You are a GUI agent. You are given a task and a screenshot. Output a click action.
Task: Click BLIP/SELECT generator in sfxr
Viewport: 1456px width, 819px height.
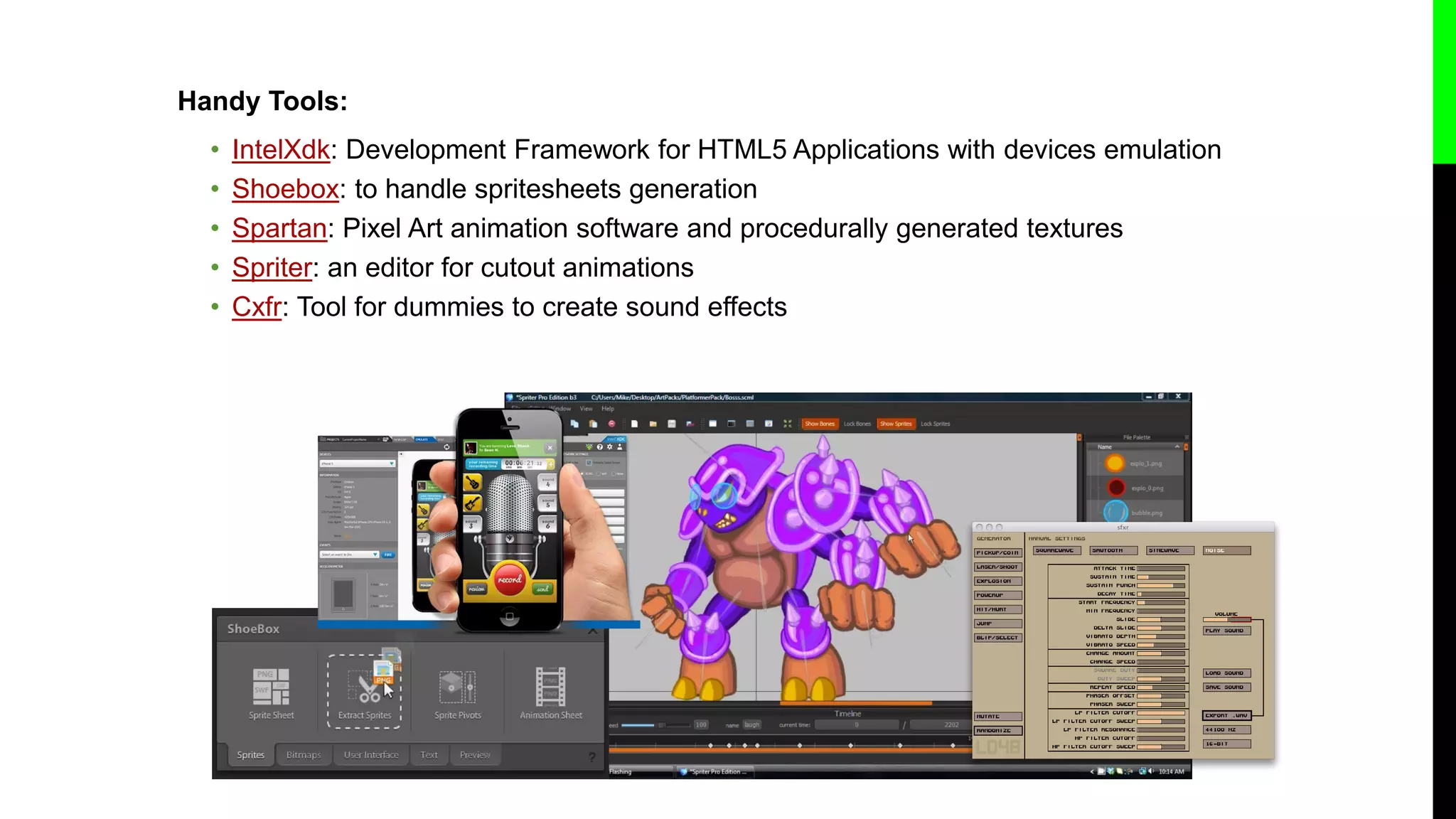click(x=998, y=638)
